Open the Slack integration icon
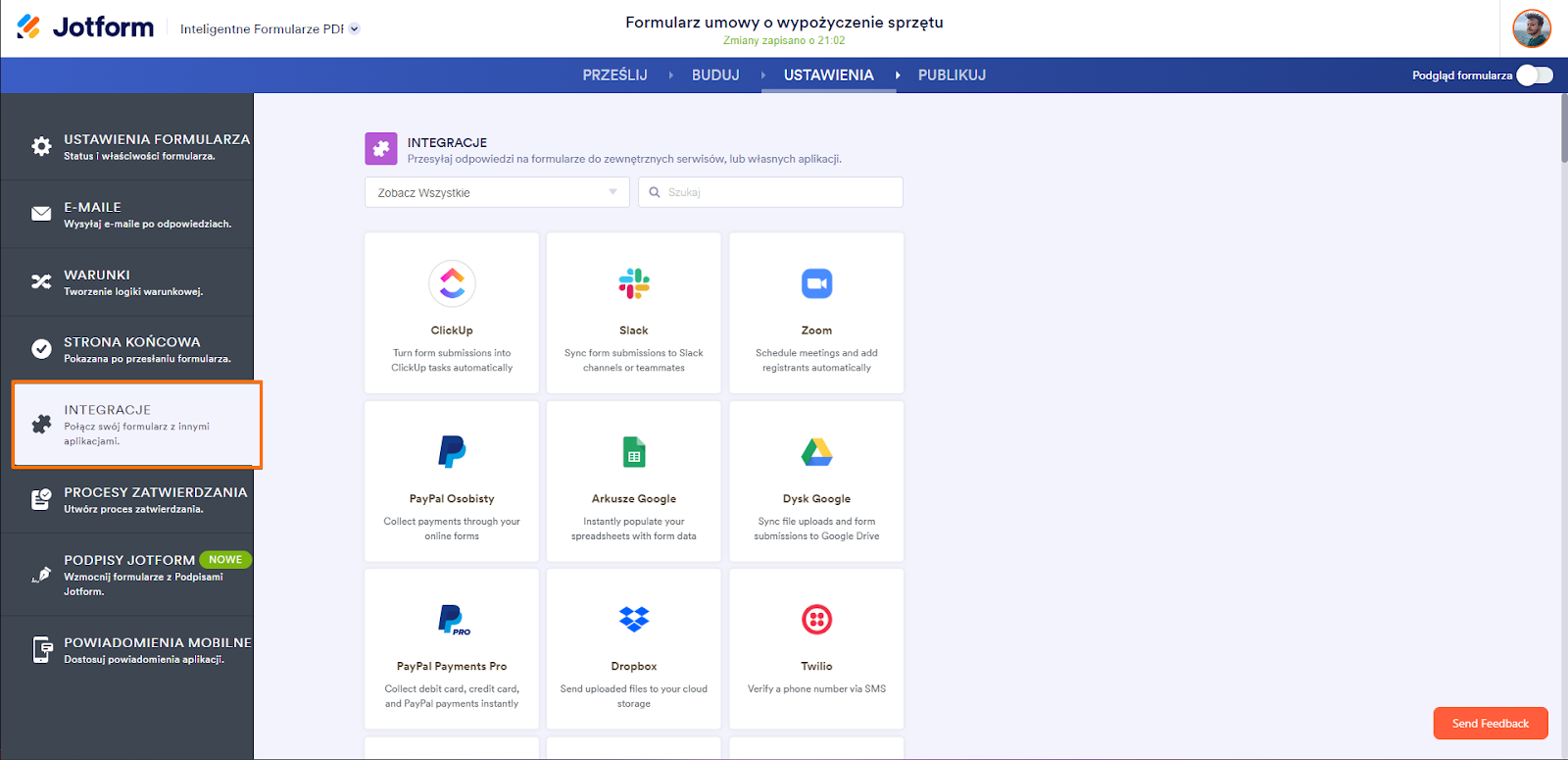The width and height of the screenshot is (1568, 760). 634,283
